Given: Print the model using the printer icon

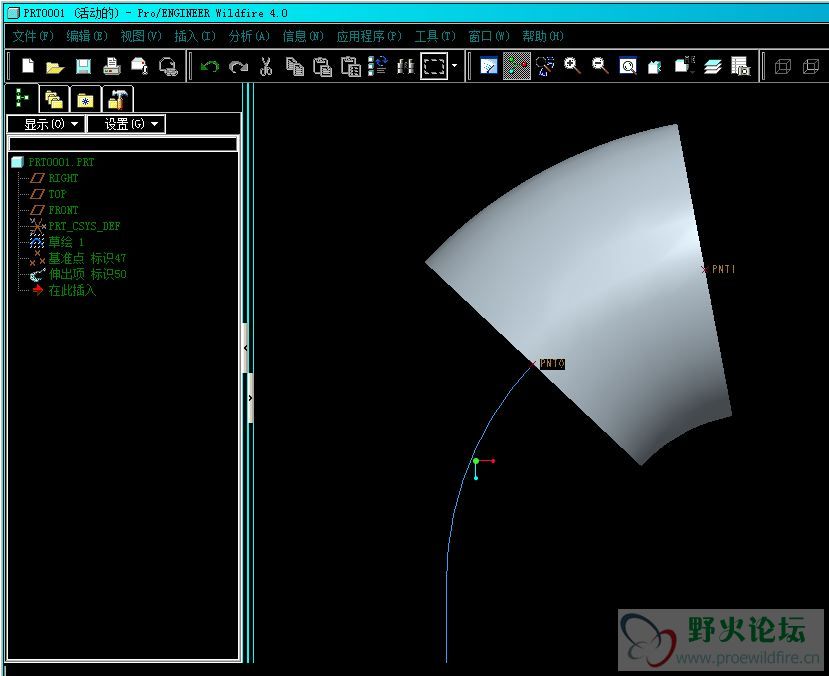Looking at the screenshot, I should 111,66.
